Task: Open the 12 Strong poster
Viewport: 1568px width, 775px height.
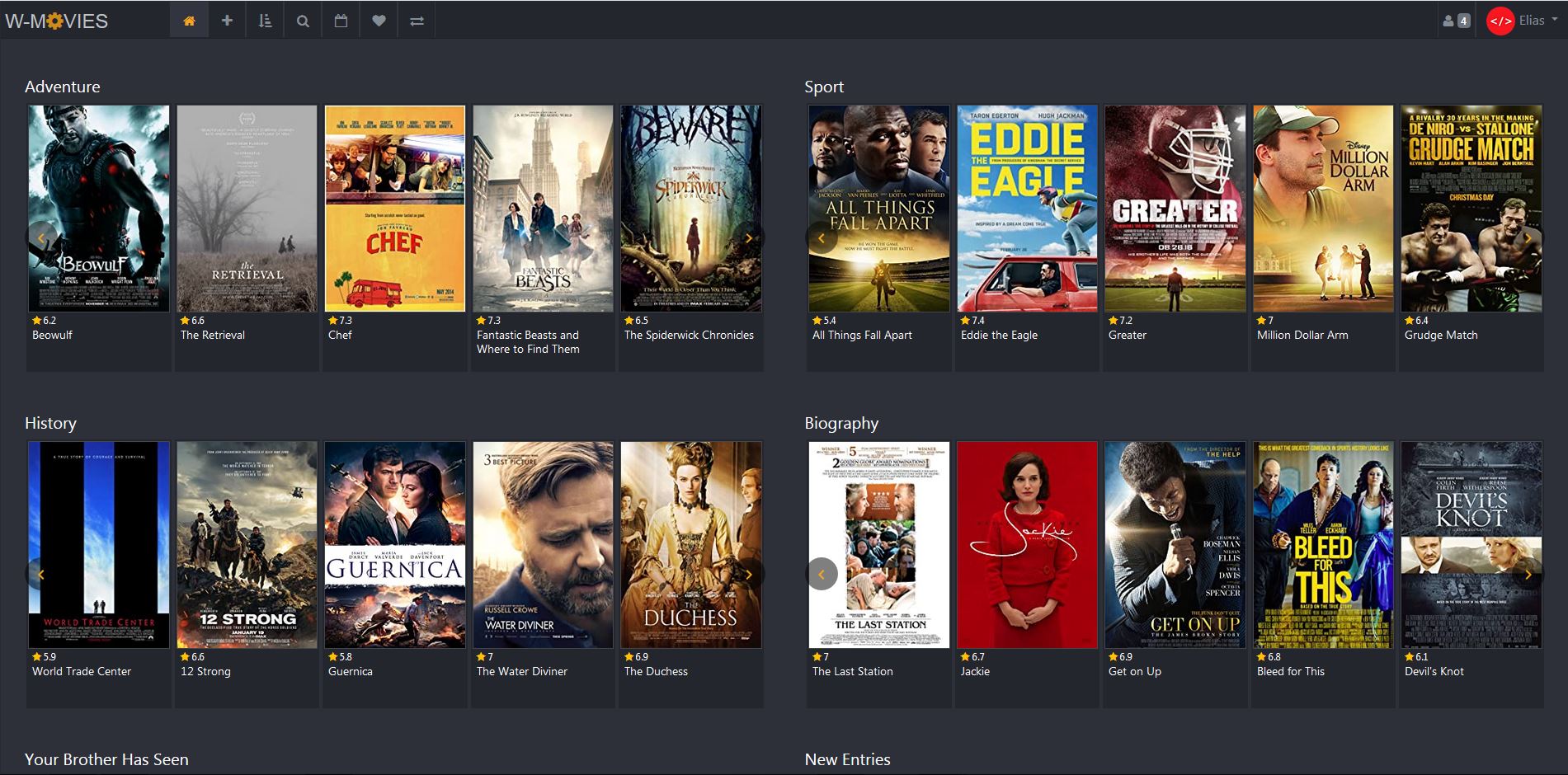Action: 247,545
